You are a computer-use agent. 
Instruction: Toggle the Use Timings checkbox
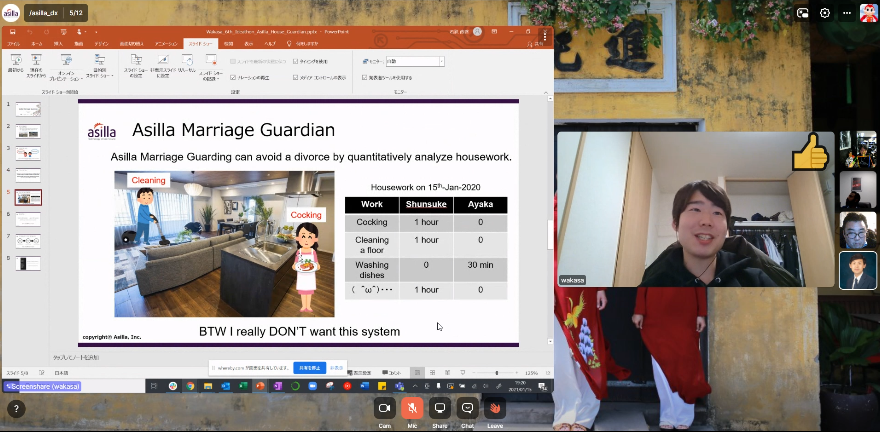[296, 62]
